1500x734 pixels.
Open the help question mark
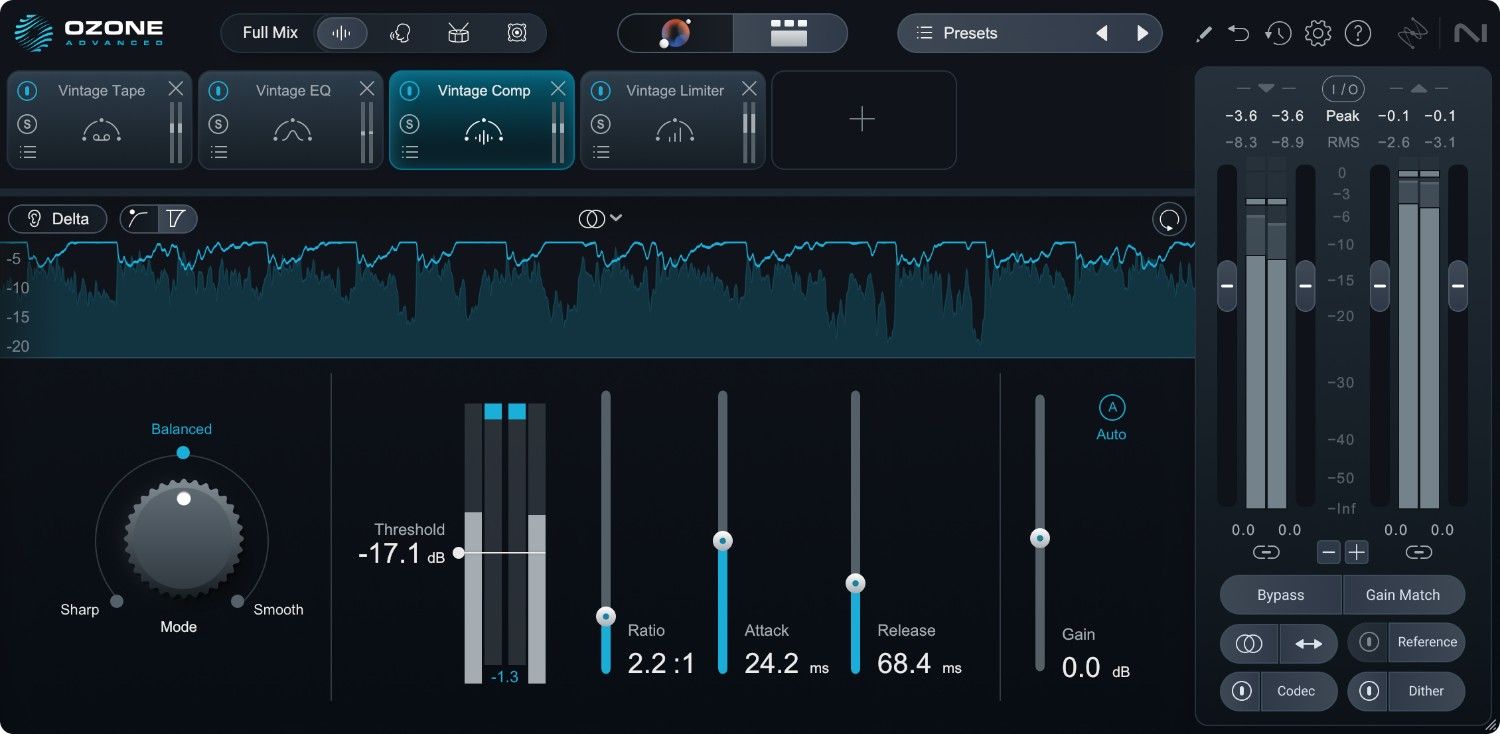point(1357,33)
